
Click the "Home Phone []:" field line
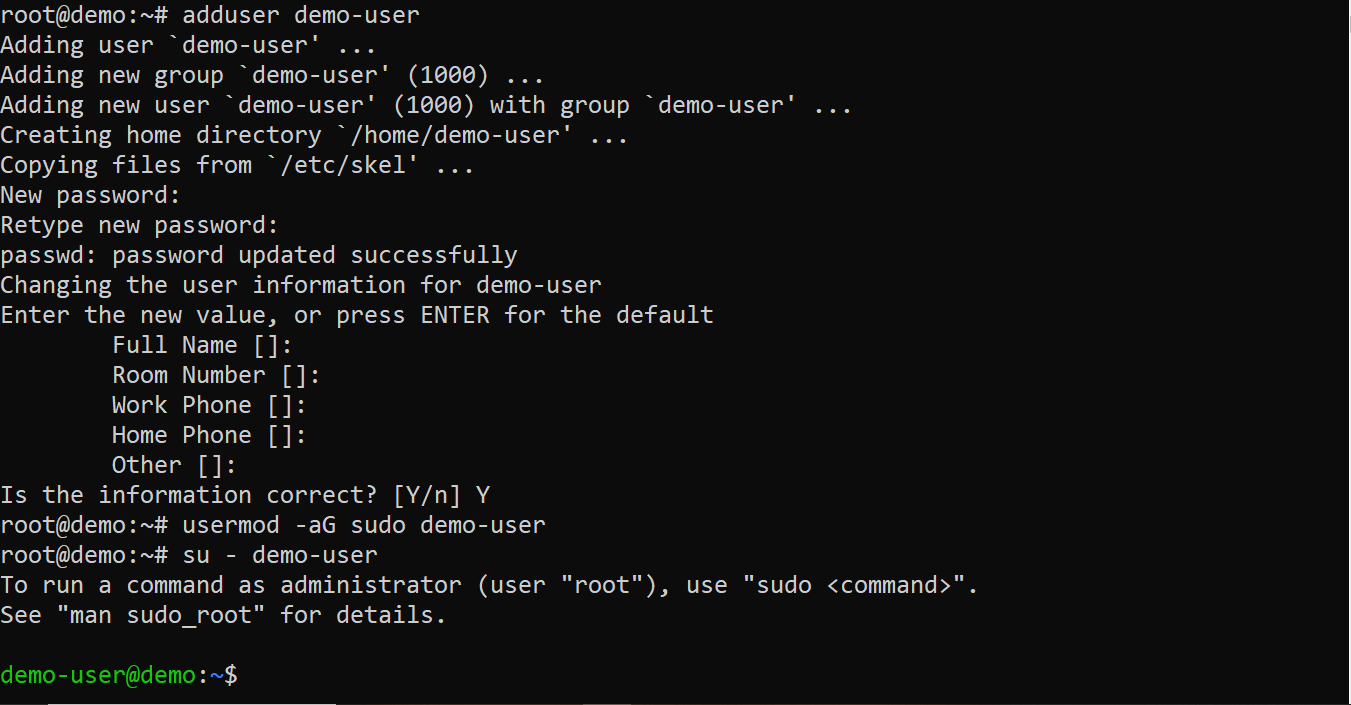coord(209,435)
